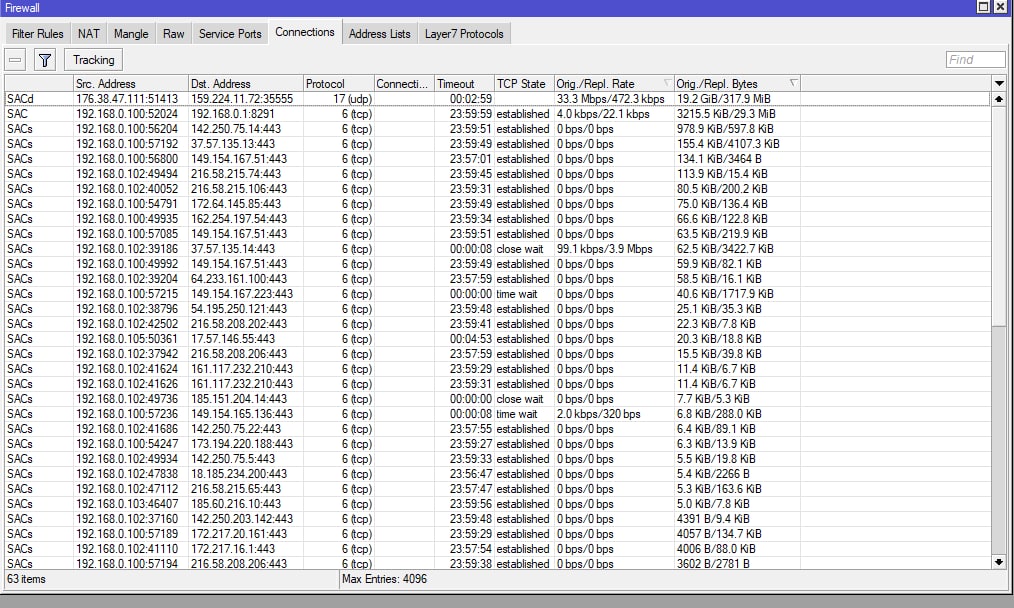The image size is (1014, 608).
Task: Click destination 54.195.250.121:443
Action: pyautogui.click(x=239, y=309)
